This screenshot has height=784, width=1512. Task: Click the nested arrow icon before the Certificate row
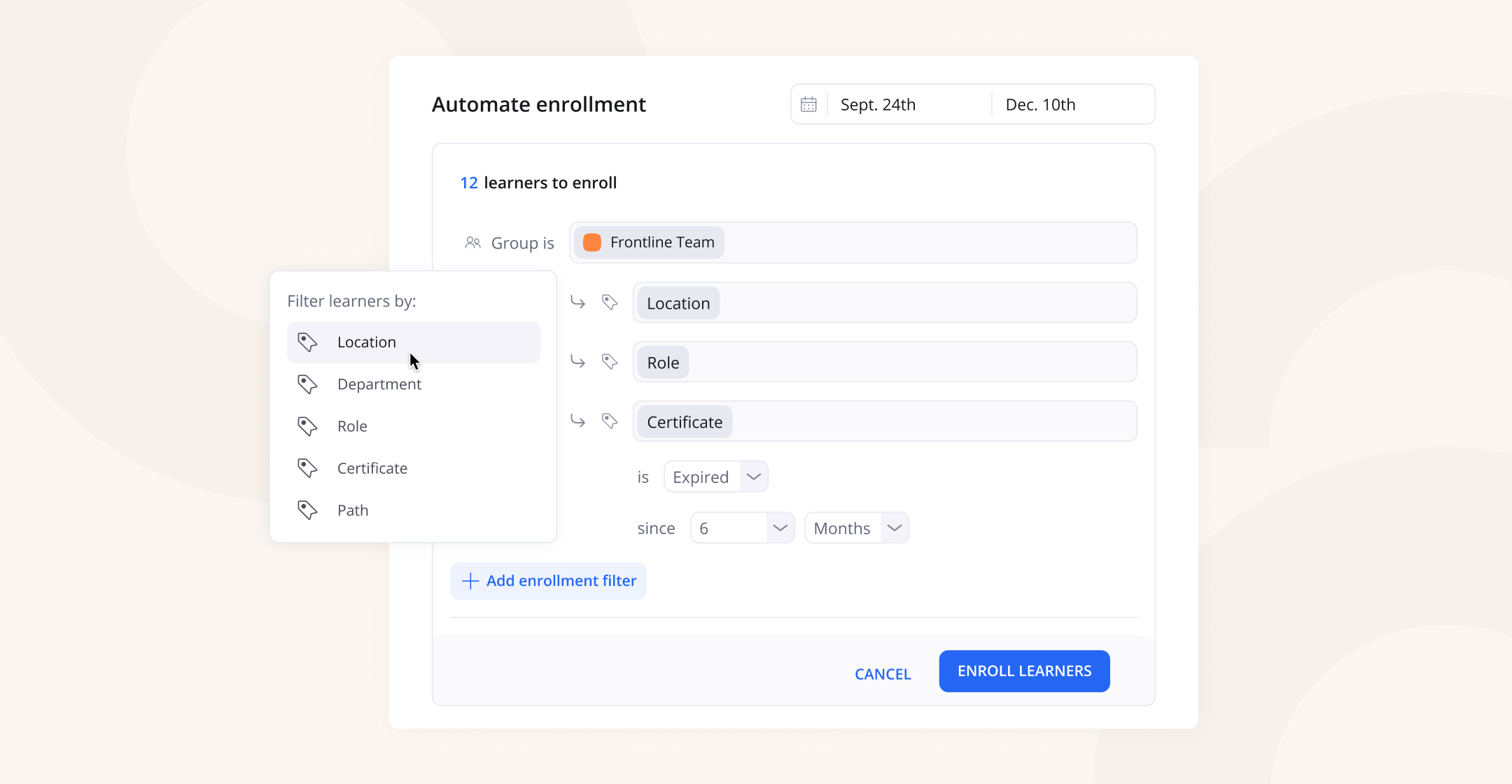coord(577,421)
